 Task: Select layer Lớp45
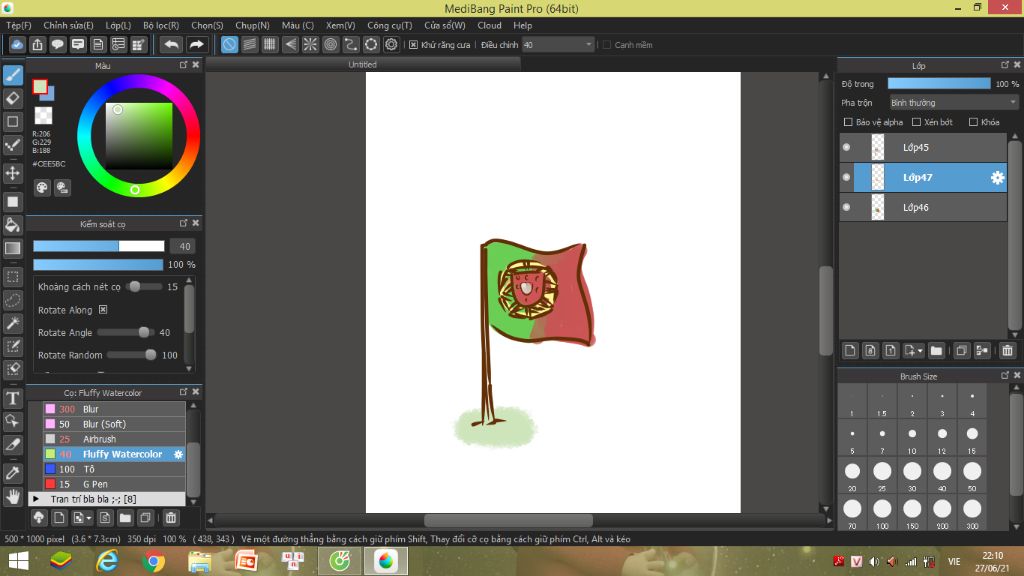(x=923, y=148)
